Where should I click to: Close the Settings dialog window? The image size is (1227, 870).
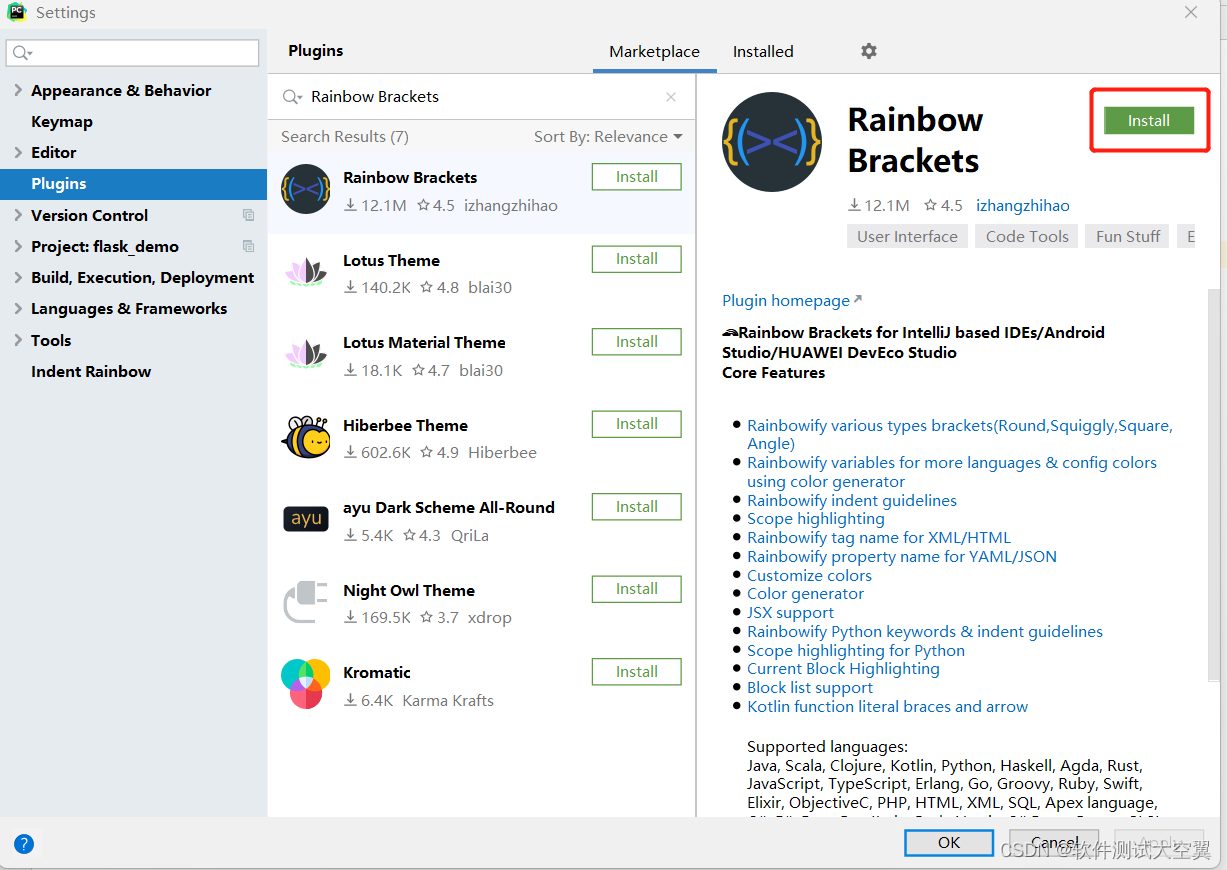point(1191,13)
